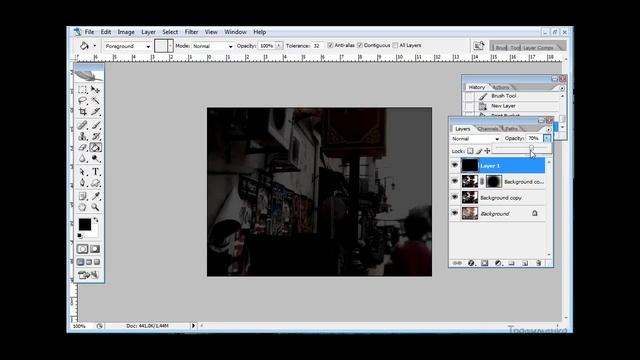The width and height of the screenshot is (640, 360).
Task: Open the File menu
Action: [x=89, y=32]
